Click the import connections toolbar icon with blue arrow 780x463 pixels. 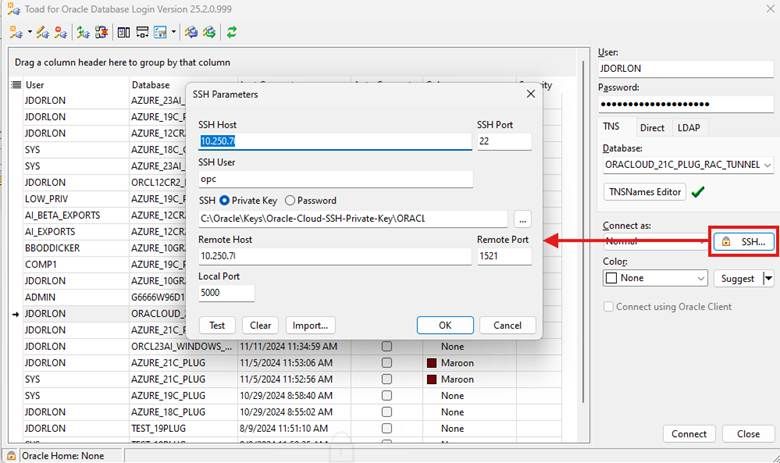(x=191, y=32)
